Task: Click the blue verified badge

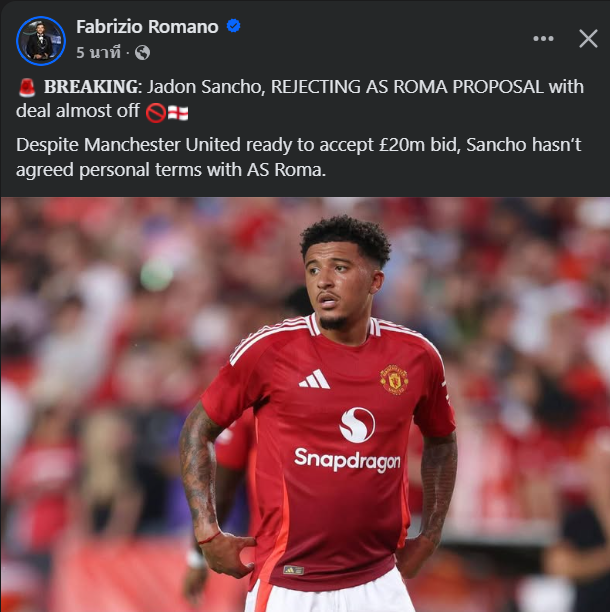Action: [x=233, y=26]
